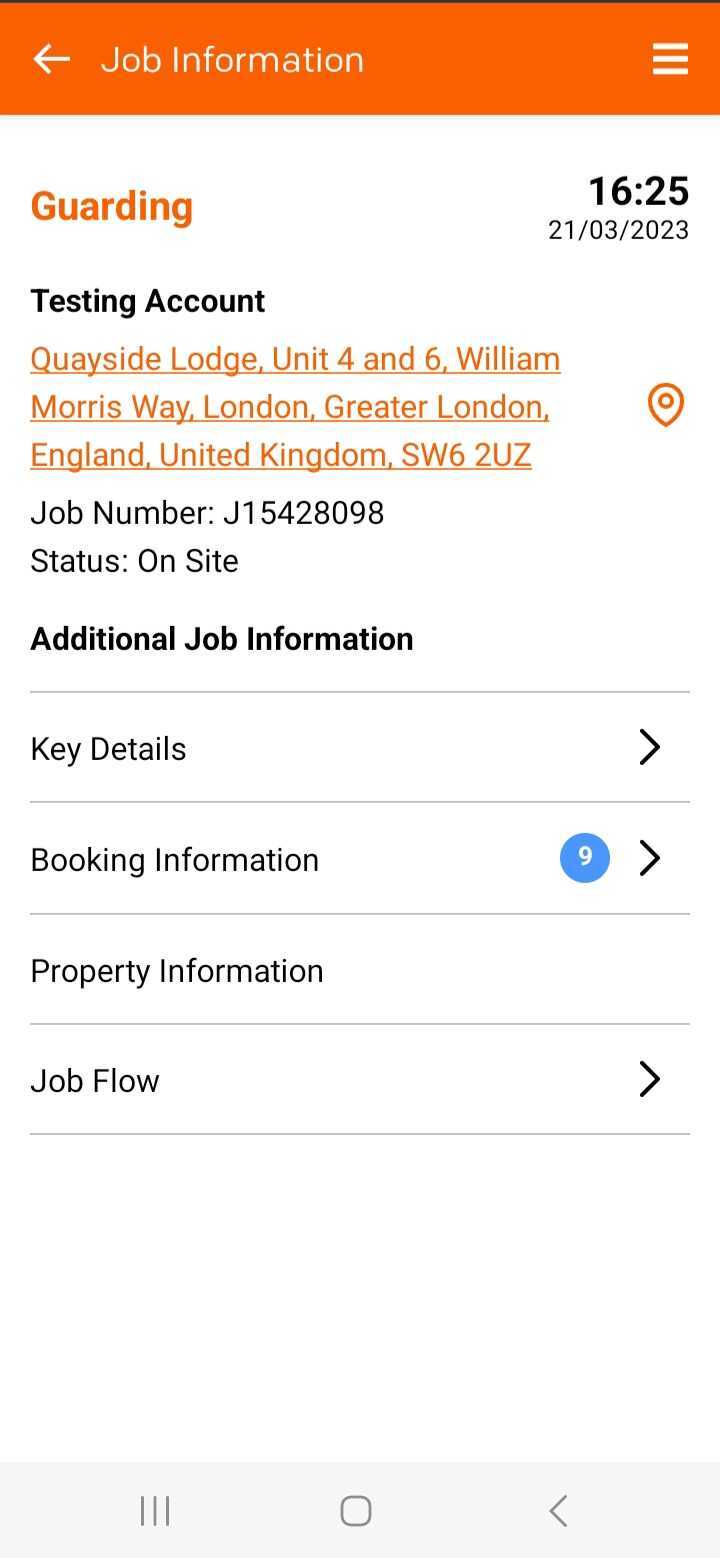The height and width of the screenshot is (1558, 720).
Task: Tap the Status: On Site text
Action: pyautogui.click(x=134, y=560)
